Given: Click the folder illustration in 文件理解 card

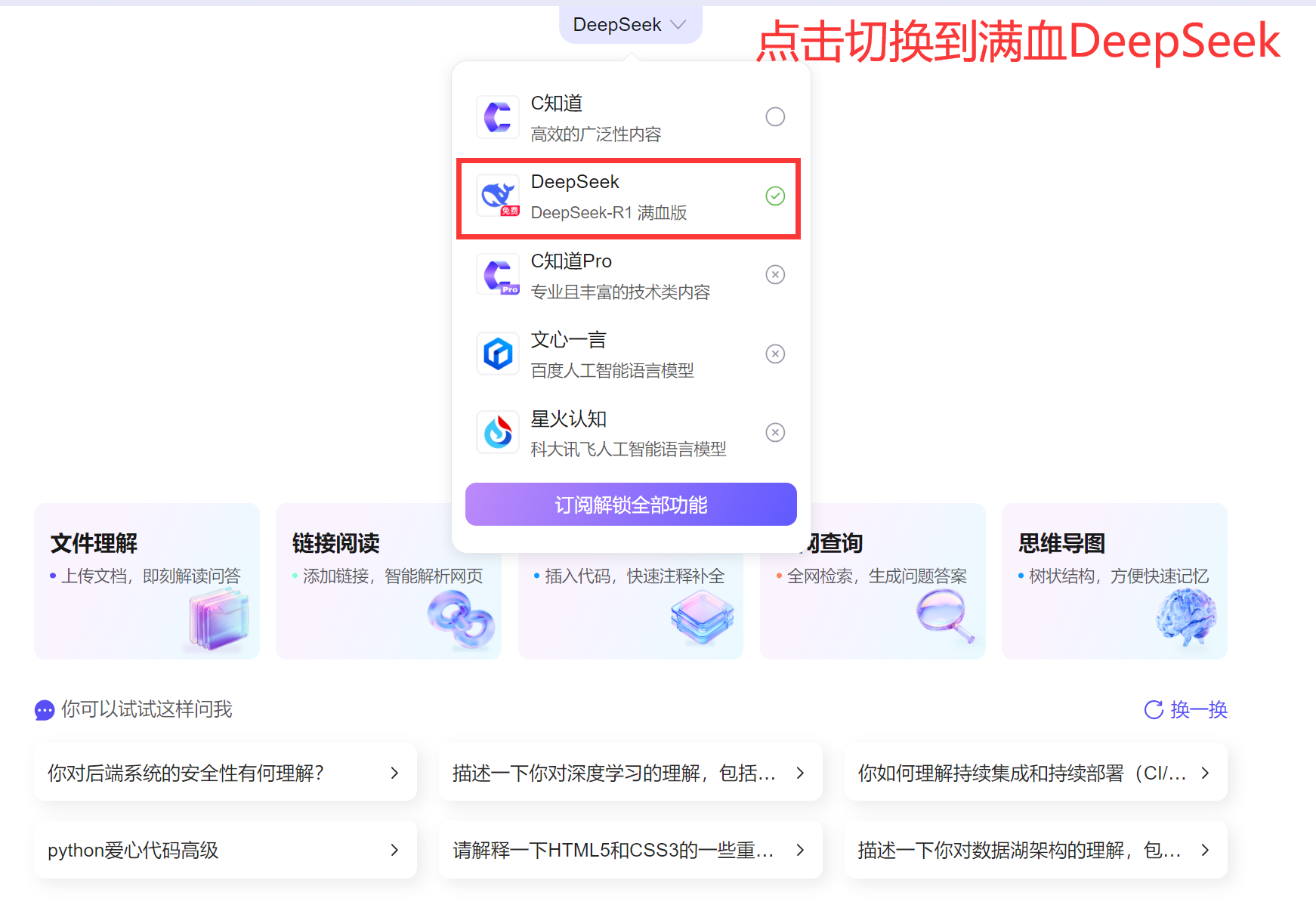Looking at the screenshot, I should pyautogui.click(x=219, y=619).
